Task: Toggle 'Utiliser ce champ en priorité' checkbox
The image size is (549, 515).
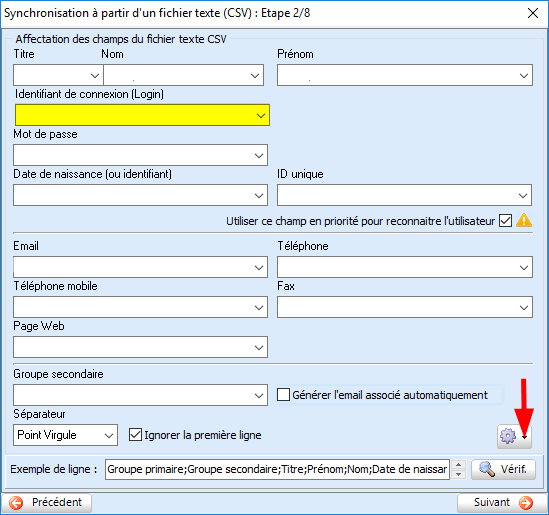Action: (x=505, y=221)
